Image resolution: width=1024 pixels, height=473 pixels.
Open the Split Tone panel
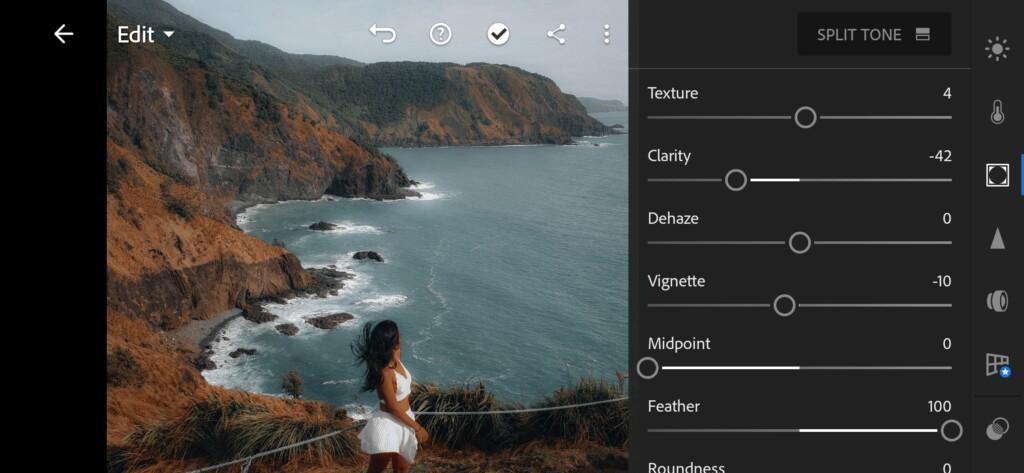click(874, 34)
